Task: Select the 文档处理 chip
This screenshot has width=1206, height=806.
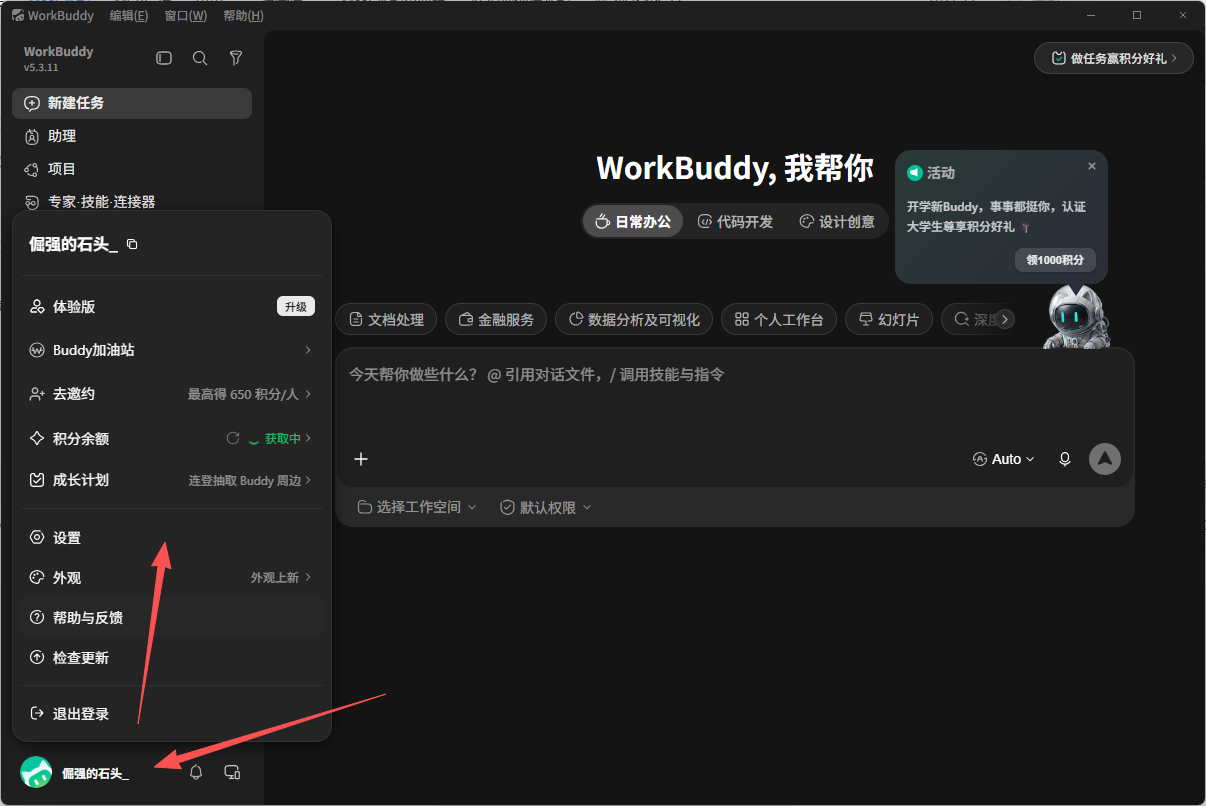Action: coord(386,320)
